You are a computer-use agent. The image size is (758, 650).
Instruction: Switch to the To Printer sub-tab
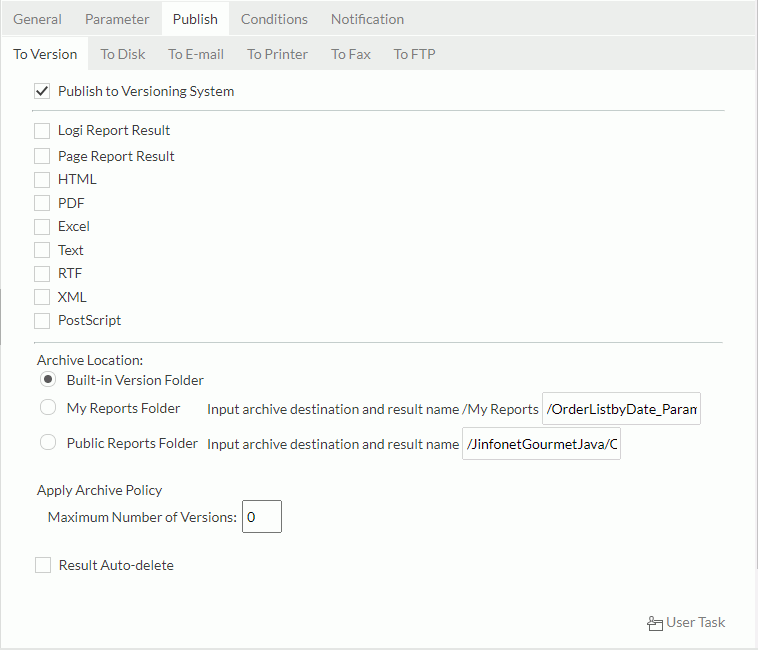coord(277,54)
